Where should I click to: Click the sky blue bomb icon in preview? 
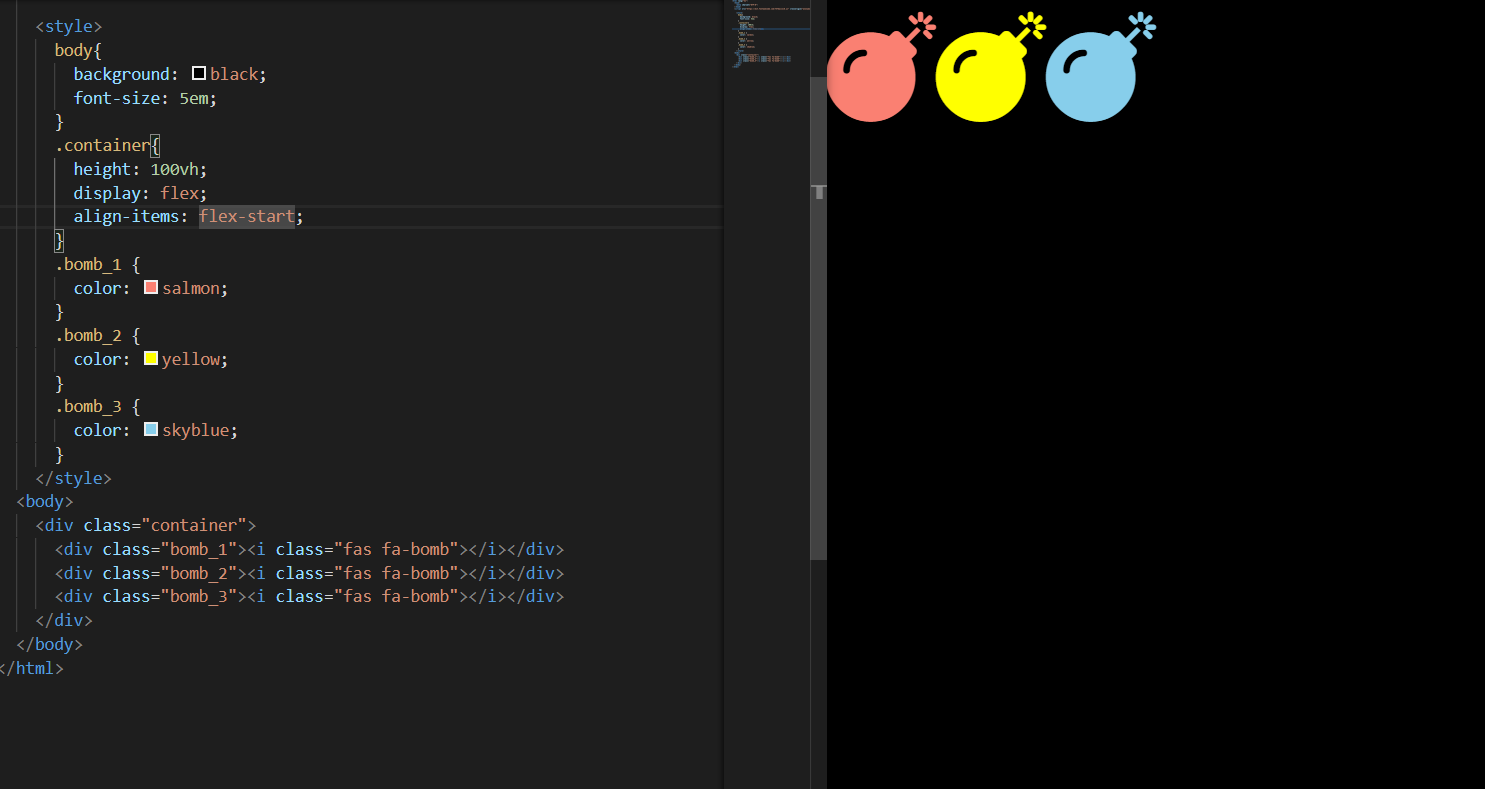point(1100,67)
